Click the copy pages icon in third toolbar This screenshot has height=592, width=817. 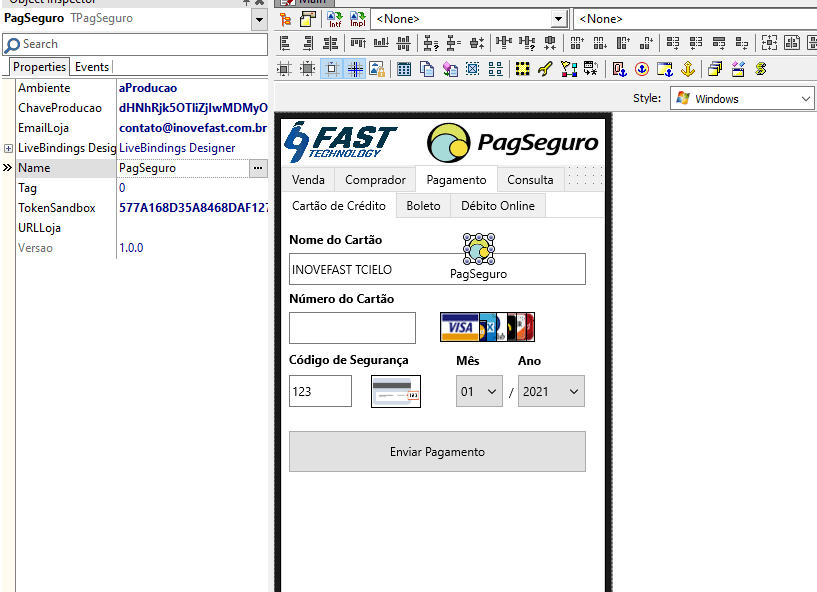(427, 69)
